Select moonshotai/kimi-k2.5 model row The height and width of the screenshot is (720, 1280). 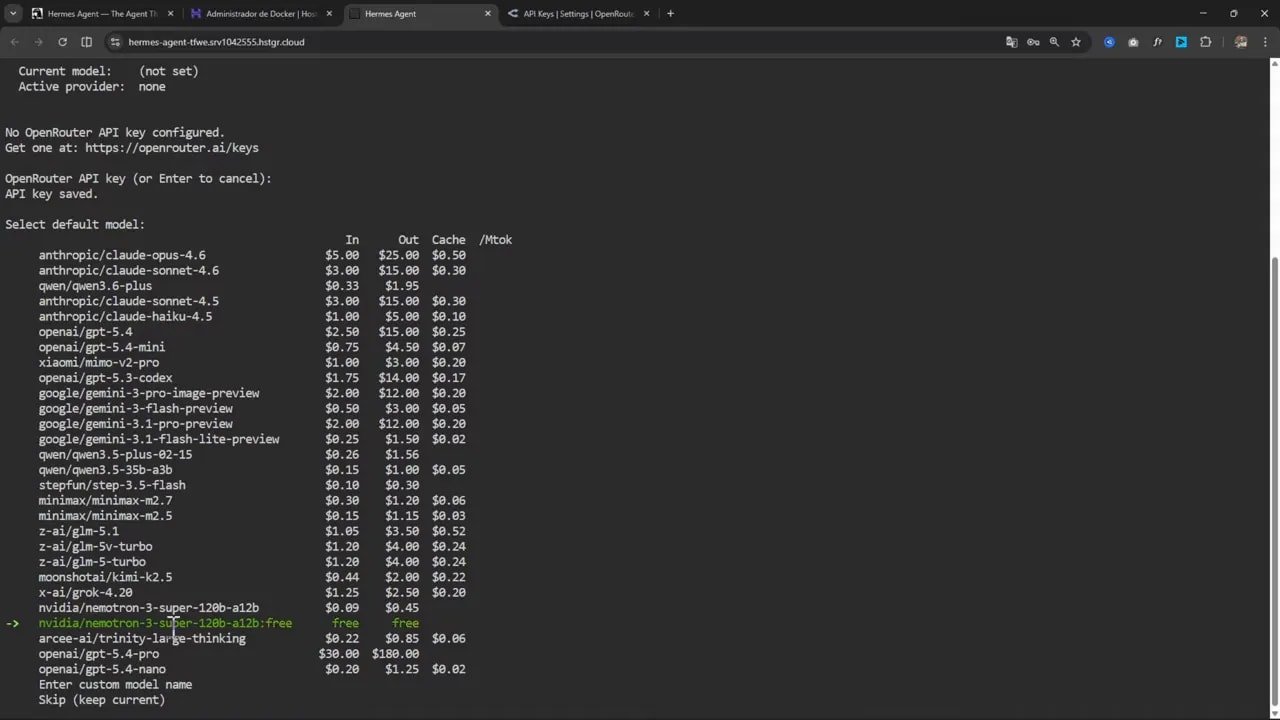click(252, 577)
